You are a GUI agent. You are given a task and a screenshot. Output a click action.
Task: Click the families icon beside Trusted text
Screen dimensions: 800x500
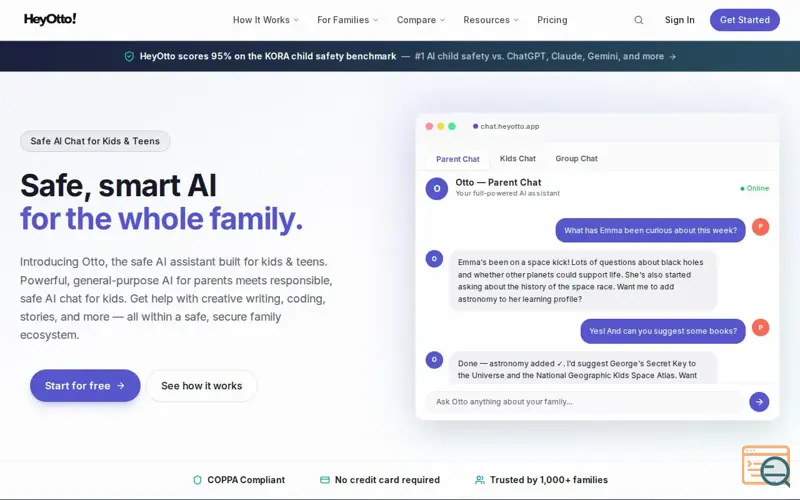480,480
